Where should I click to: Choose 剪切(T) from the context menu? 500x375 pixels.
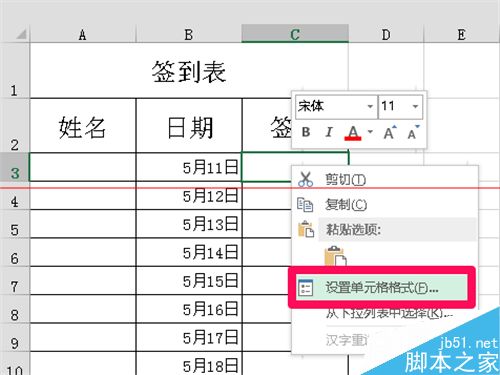[x=385, y=180]
